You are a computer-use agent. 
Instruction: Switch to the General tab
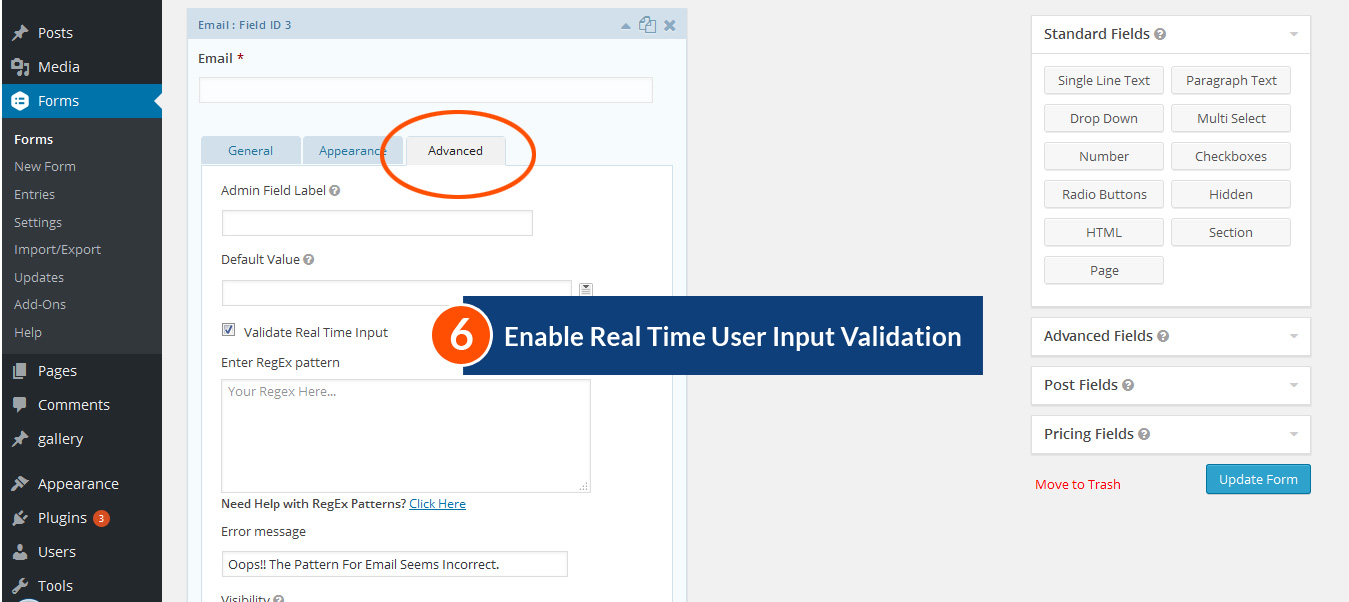251,151
